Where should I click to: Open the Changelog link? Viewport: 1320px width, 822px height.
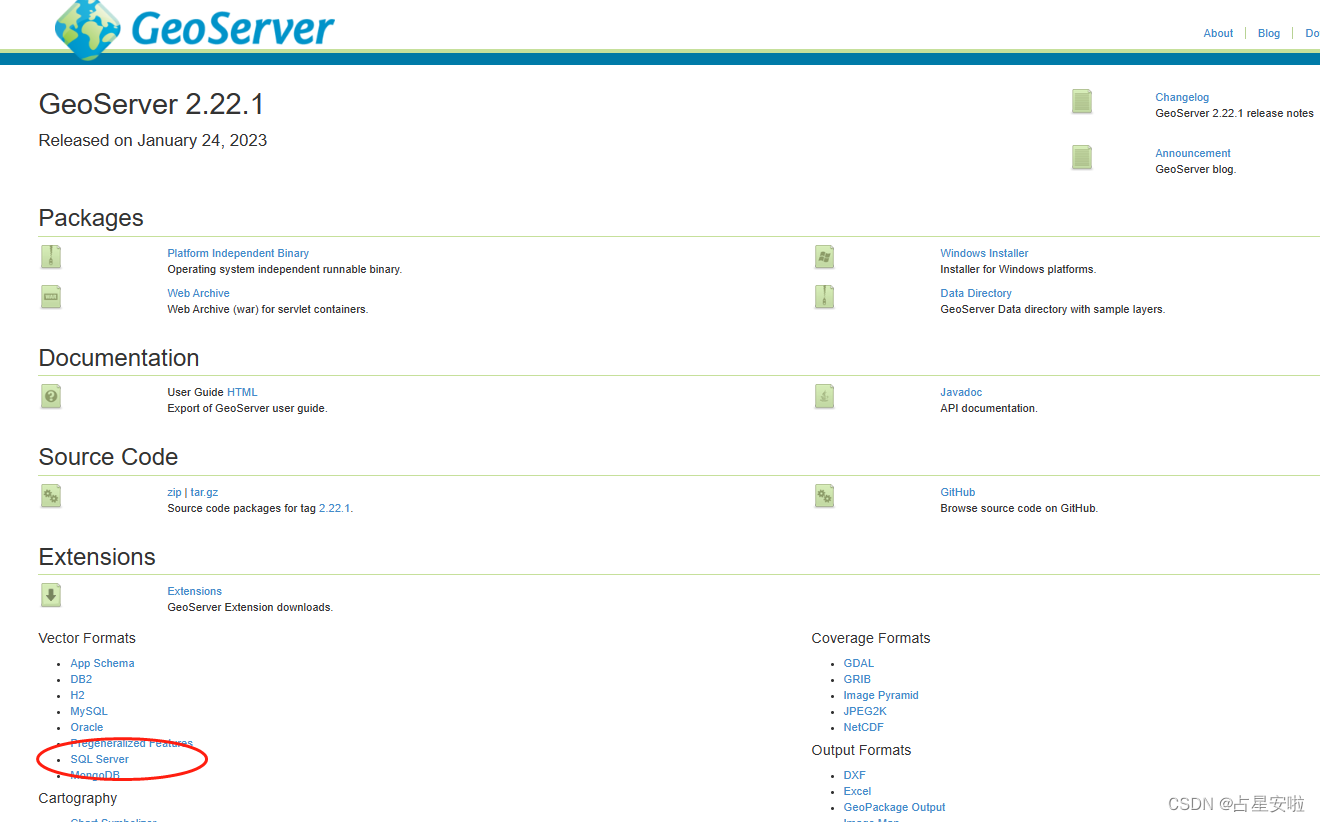tap(1182, 97)
